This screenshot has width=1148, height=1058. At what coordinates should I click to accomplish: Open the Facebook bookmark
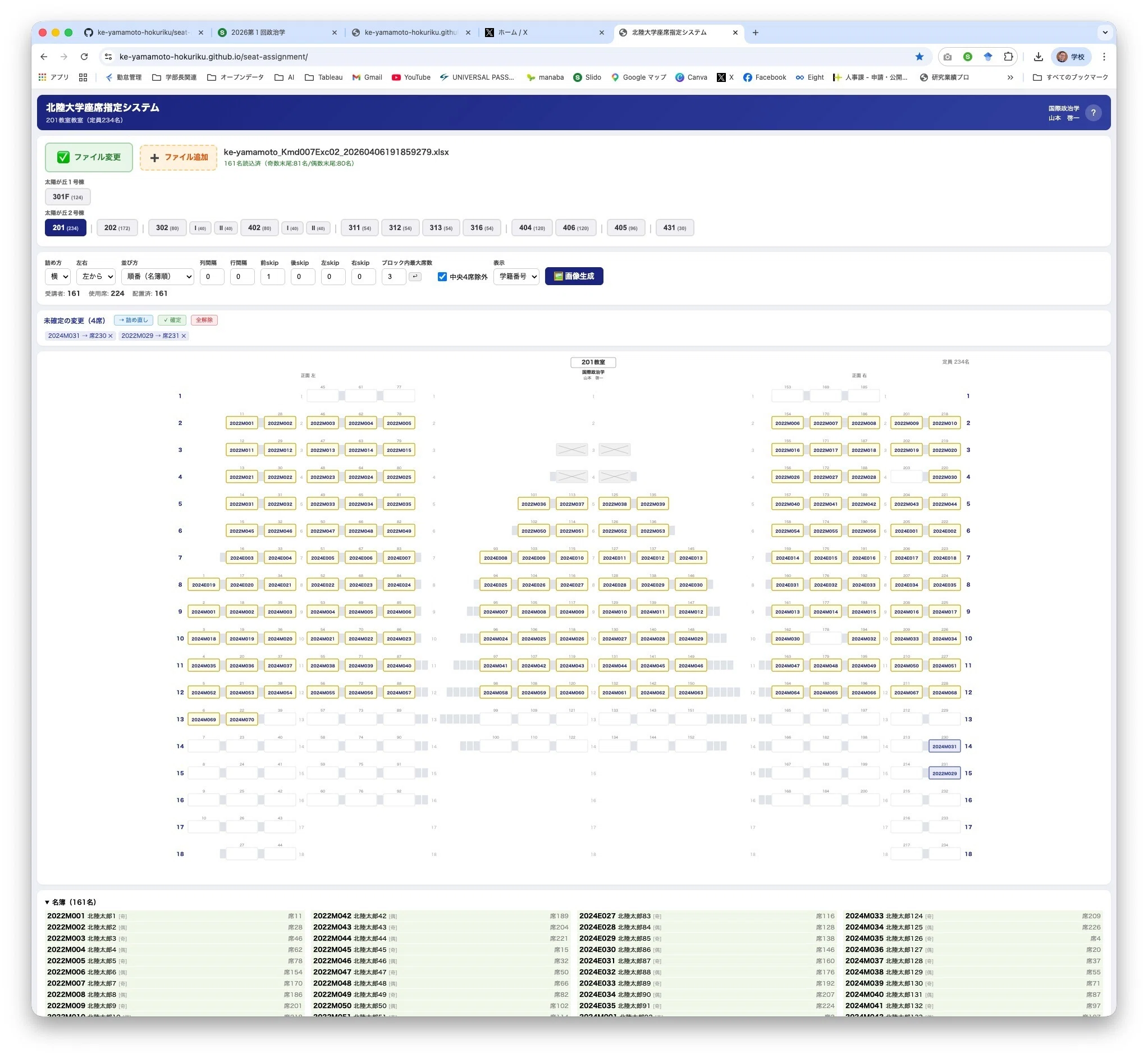(x=765, y=77)
